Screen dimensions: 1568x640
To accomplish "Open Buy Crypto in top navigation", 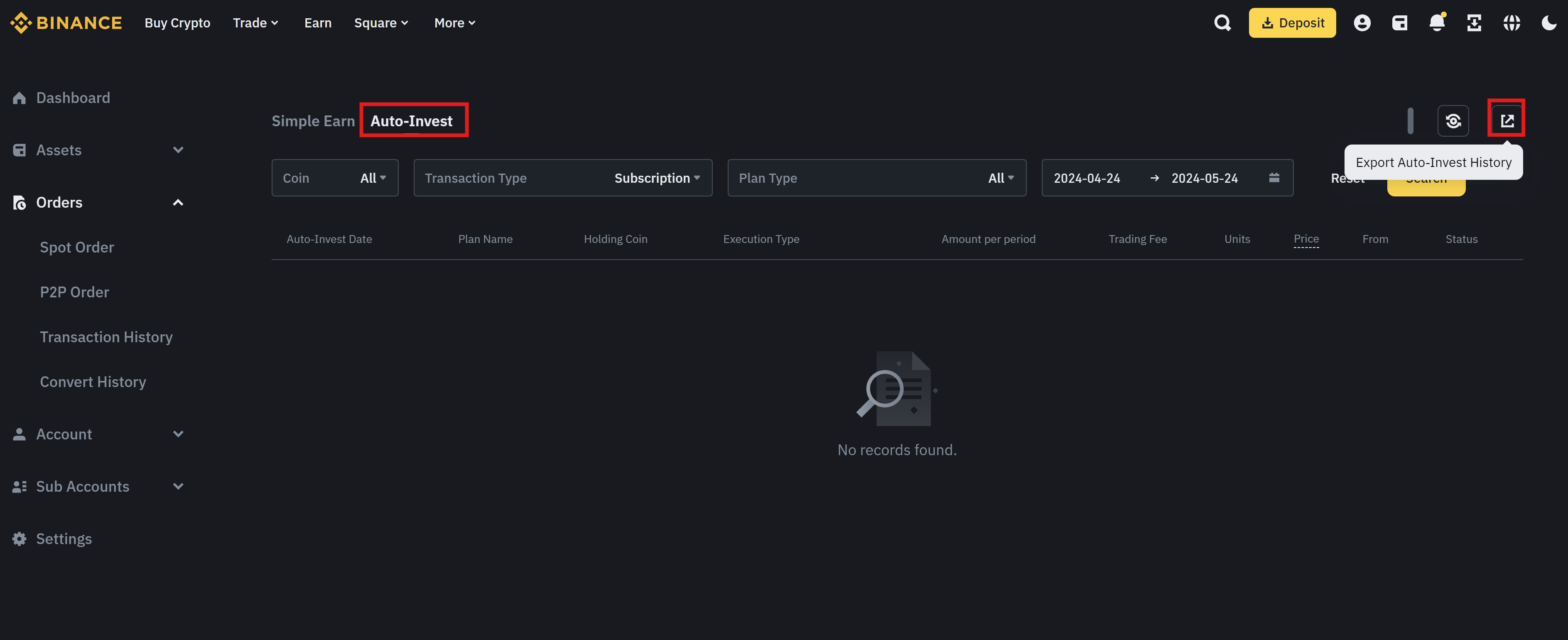I will point(177,22).
